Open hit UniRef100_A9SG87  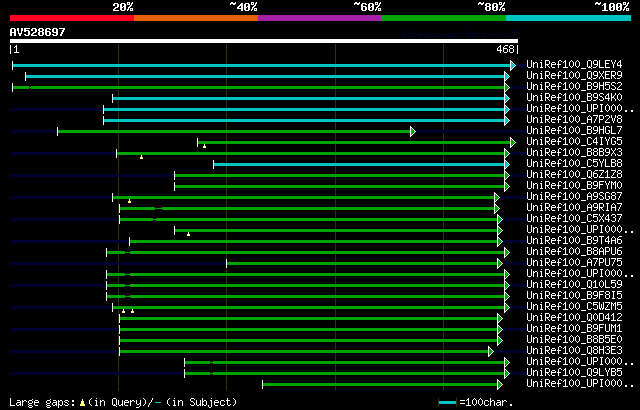(574, 197)
